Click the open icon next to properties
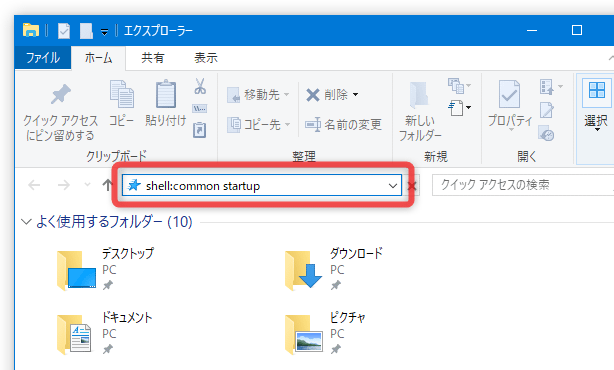 pyautogui.click(x=551, y=87)
